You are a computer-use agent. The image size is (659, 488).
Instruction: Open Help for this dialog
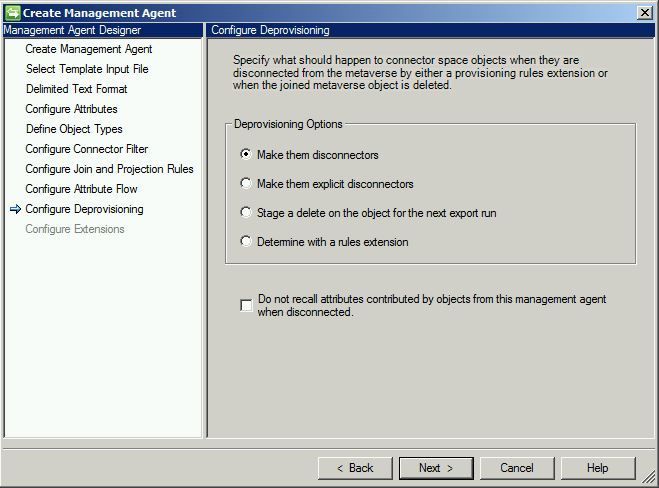click(598, 468)
